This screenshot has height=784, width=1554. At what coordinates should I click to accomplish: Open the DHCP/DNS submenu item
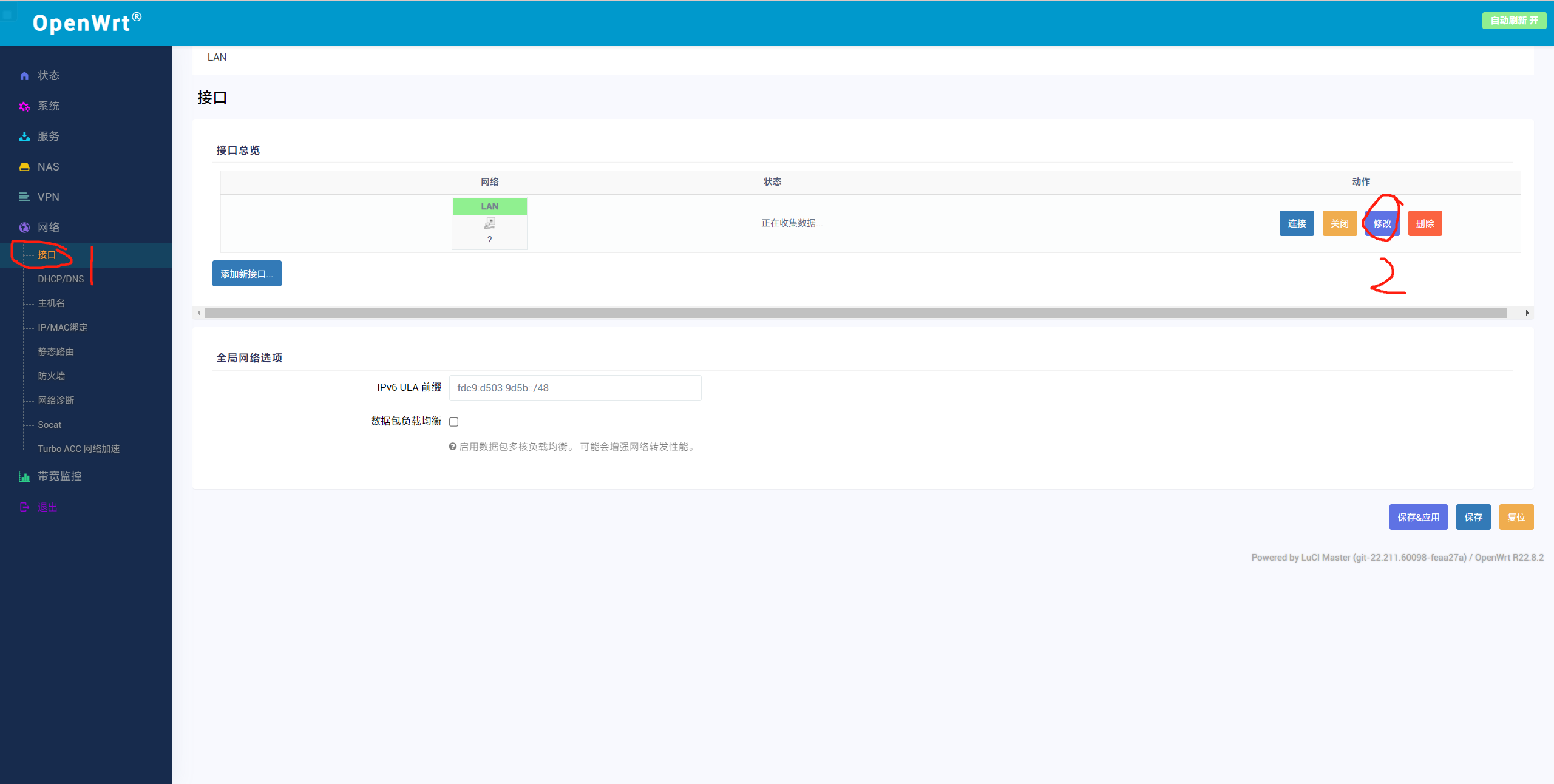pyautogui.click(x=61, y=279)
